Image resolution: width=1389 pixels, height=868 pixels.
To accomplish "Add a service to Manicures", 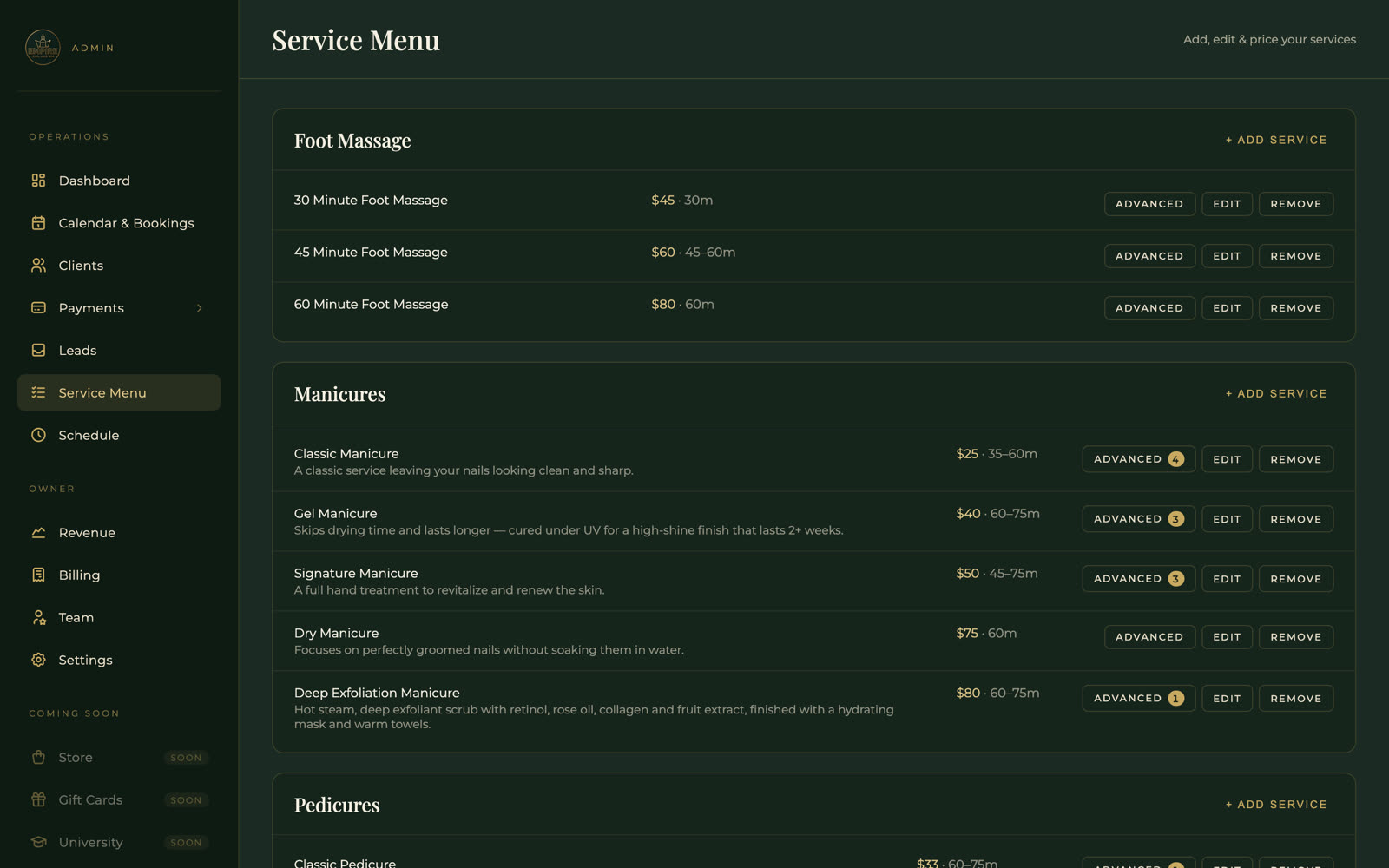I will [1276, 393].
